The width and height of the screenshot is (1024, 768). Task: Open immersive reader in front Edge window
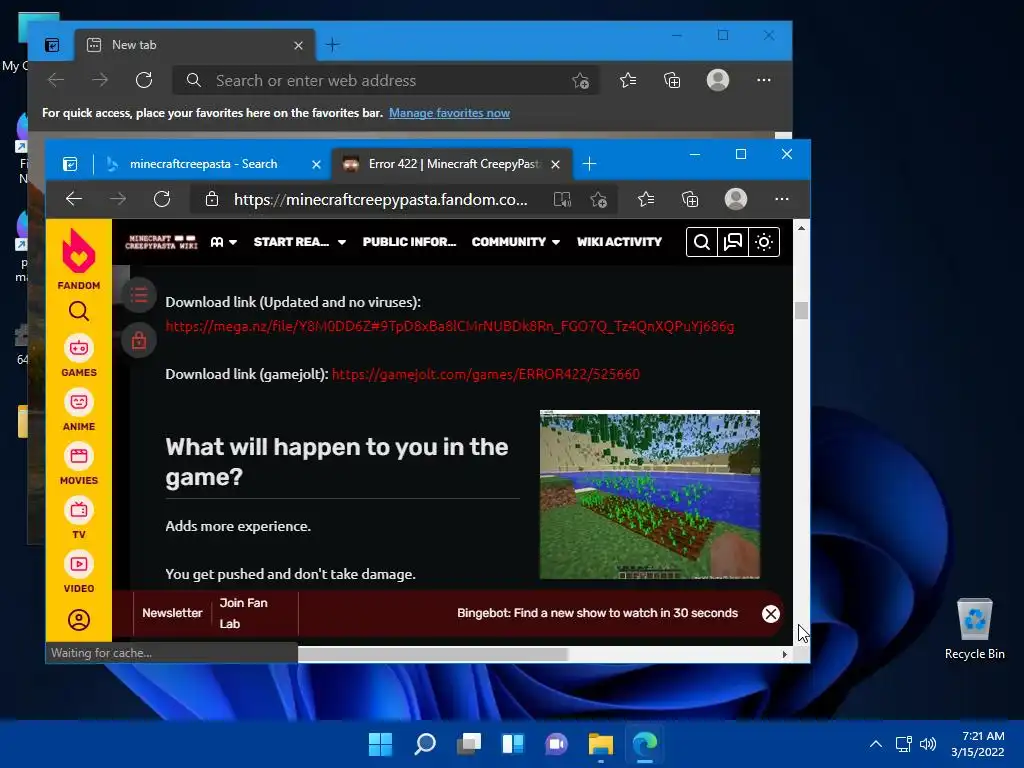tap(562, 199)
